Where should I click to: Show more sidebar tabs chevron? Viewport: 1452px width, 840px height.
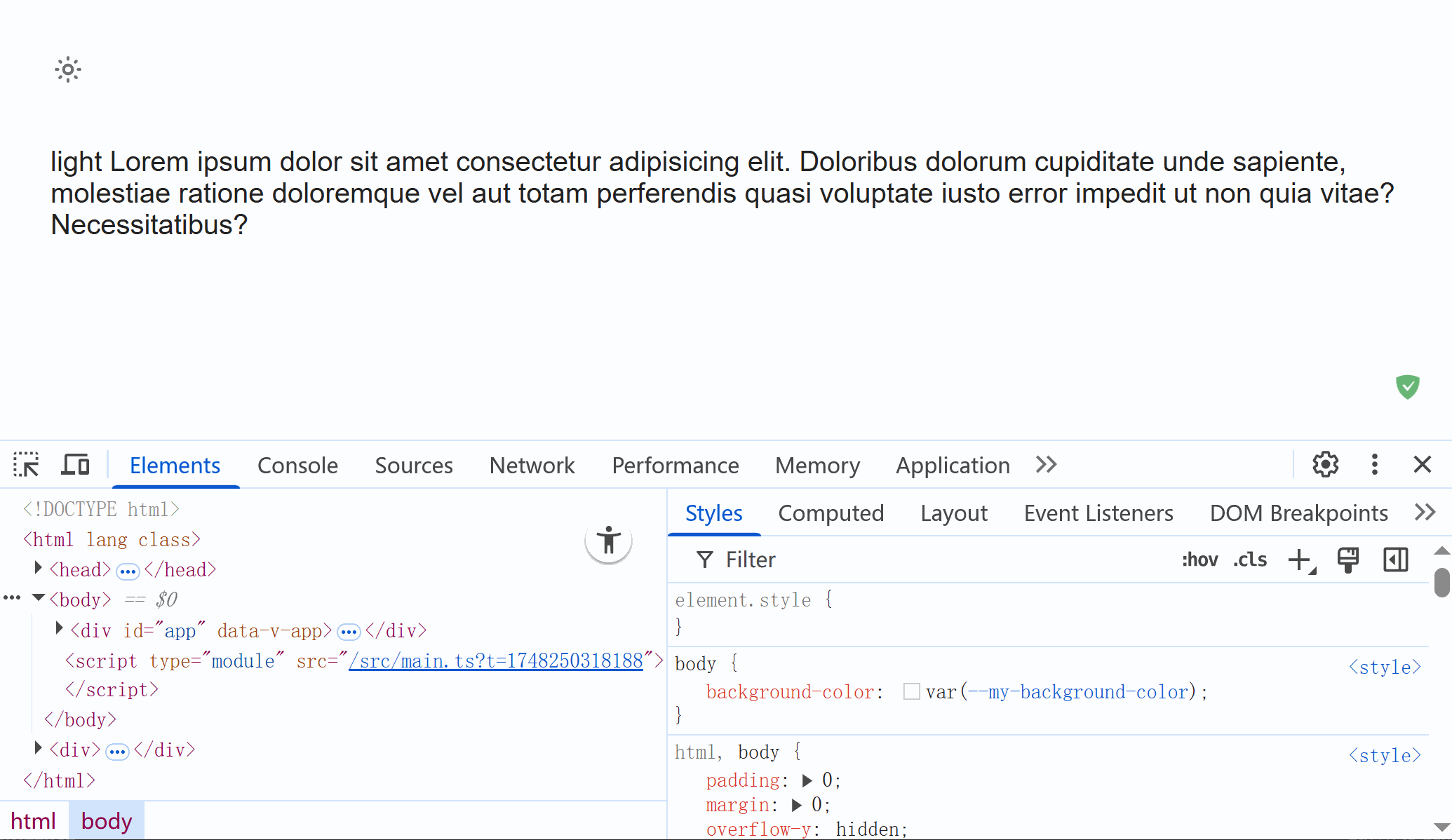coord(1425,512)
